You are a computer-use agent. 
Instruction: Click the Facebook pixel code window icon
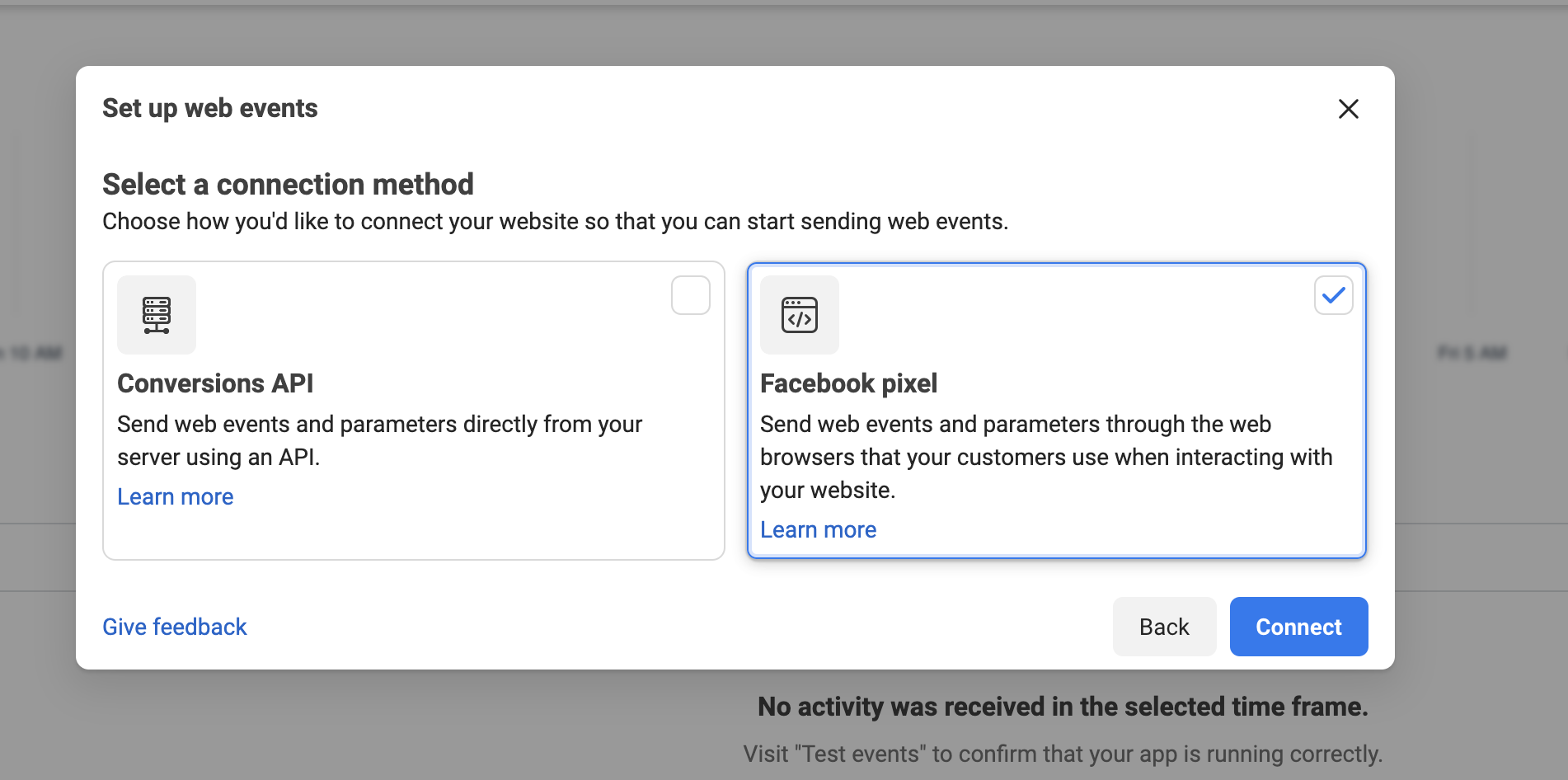[x=799, y=315]
